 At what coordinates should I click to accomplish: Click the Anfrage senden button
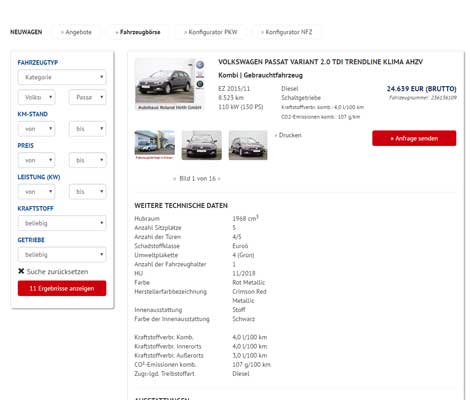pos(414,138)
